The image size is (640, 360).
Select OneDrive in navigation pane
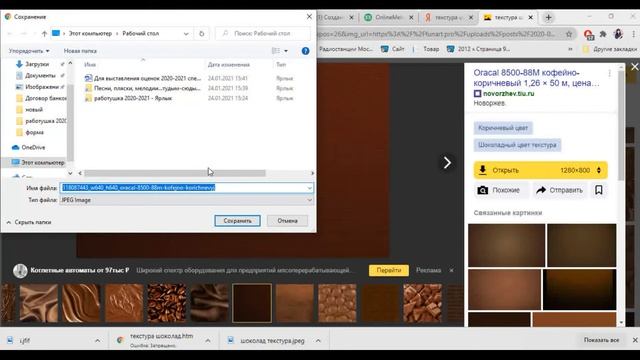[29, 147]
